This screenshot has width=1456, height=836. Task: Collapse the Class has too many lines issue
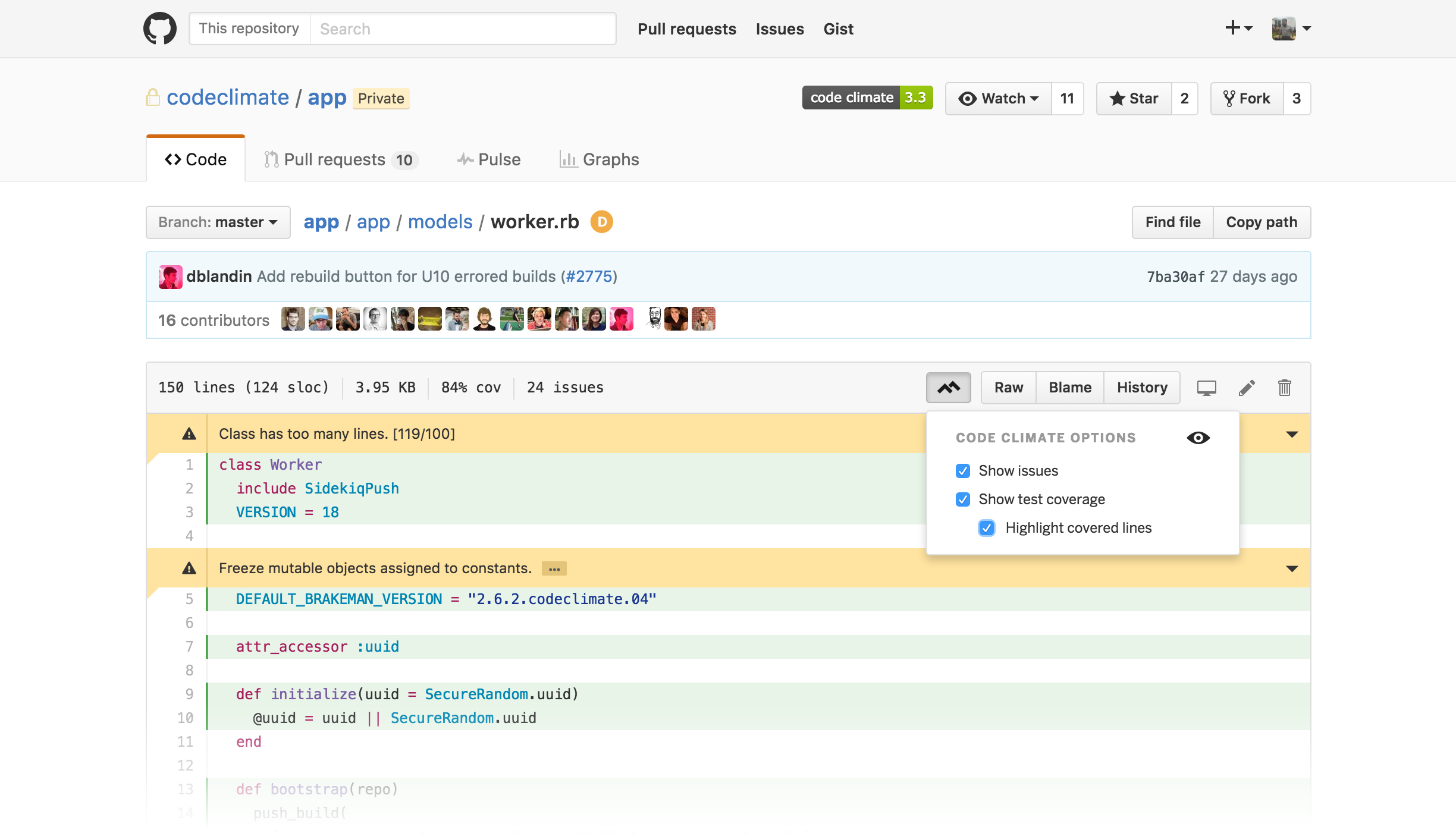tap(1292, 435)
